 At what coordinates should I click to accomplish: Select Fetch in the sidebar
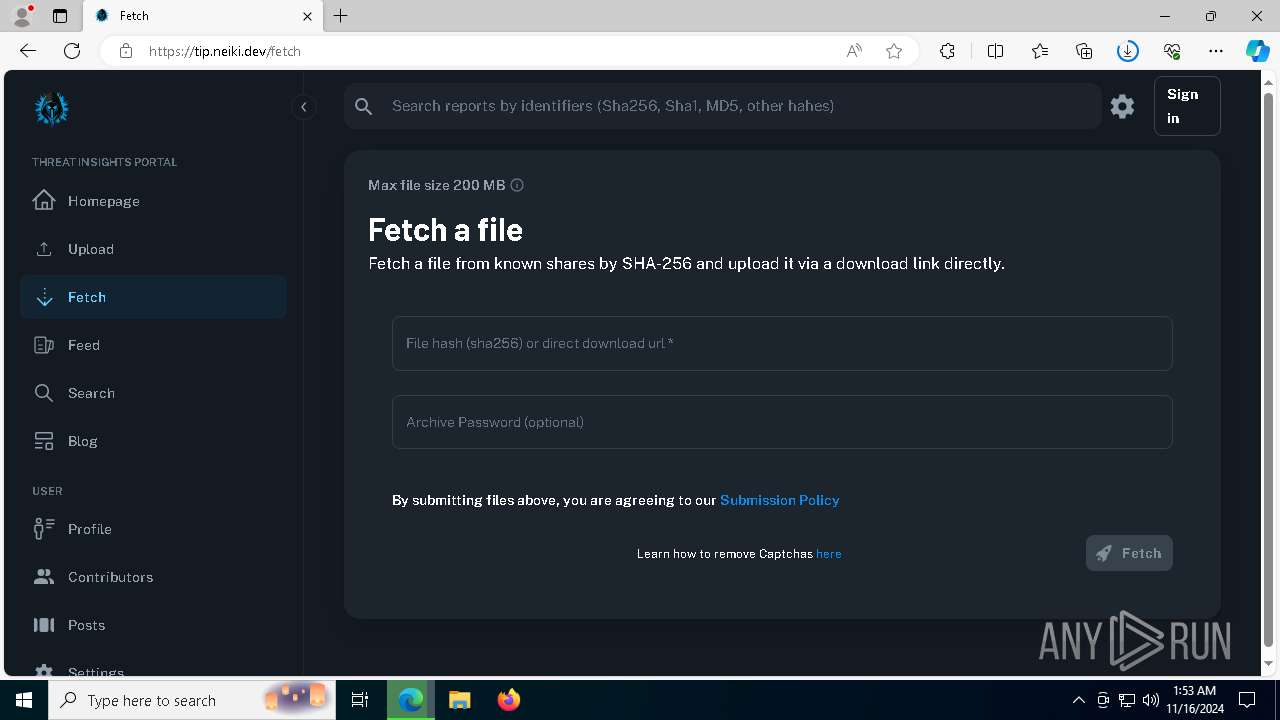pyautogui.click(x=153, y=297)
